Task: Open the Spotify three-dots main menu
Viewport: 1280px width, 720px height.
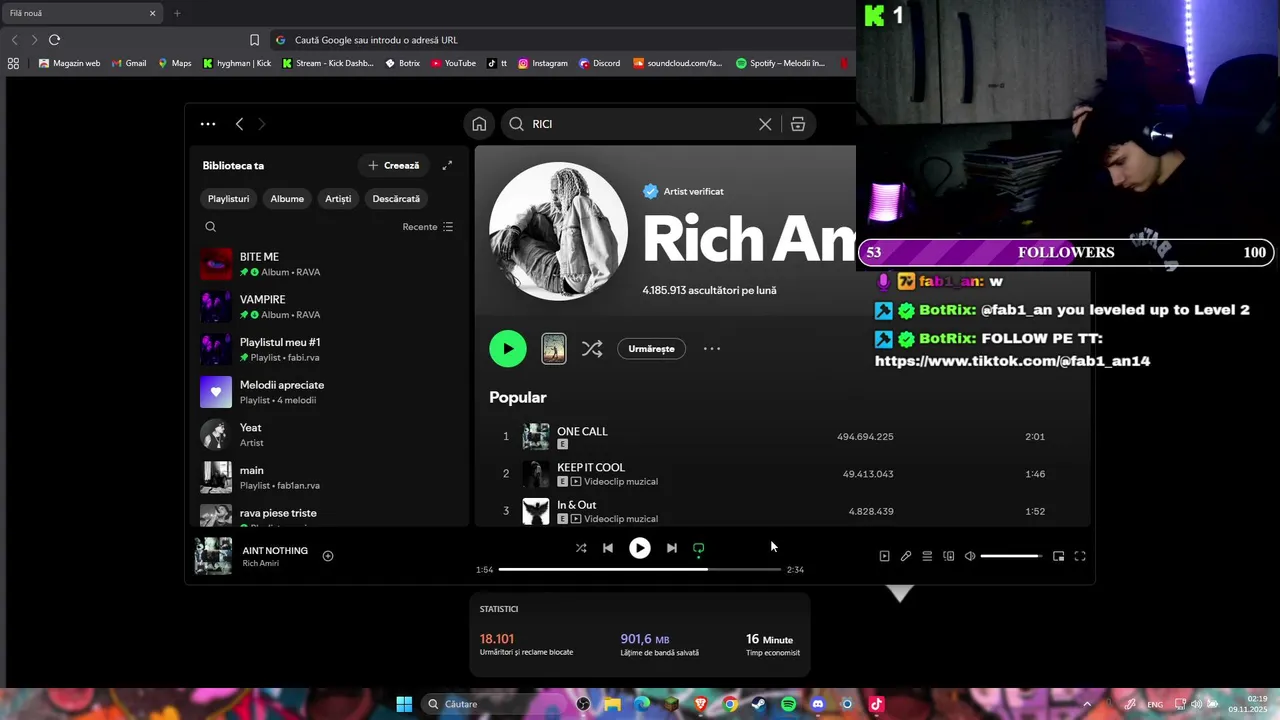Action: pos(208,124)
